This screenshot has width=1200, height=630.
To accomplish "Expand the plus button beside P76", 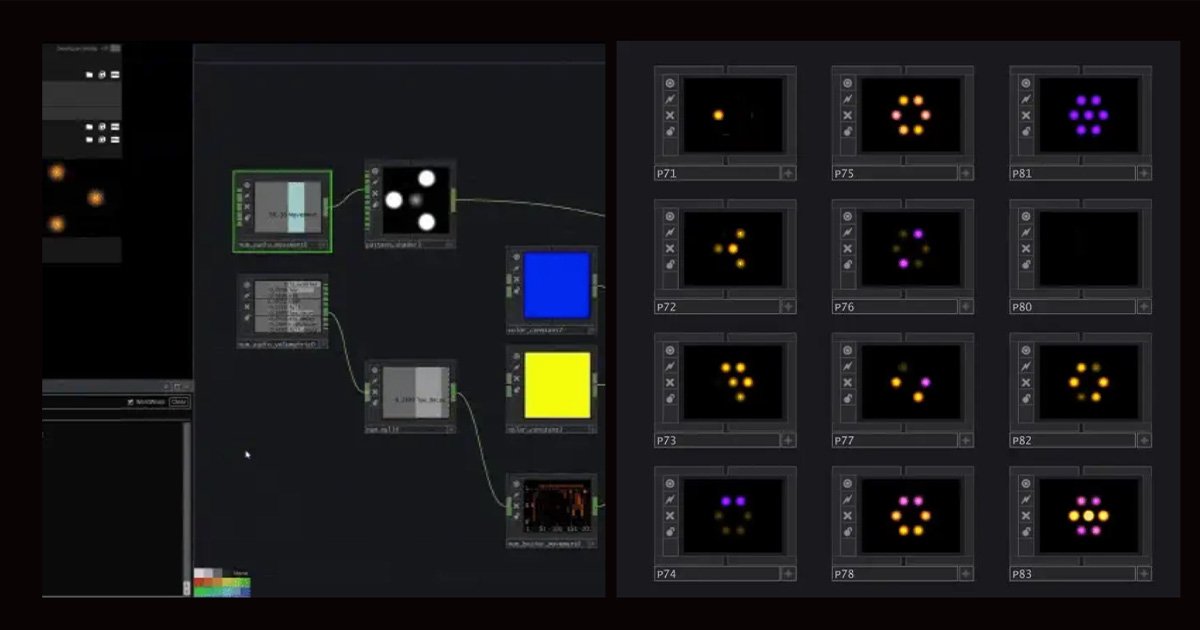I will [966, 307].
